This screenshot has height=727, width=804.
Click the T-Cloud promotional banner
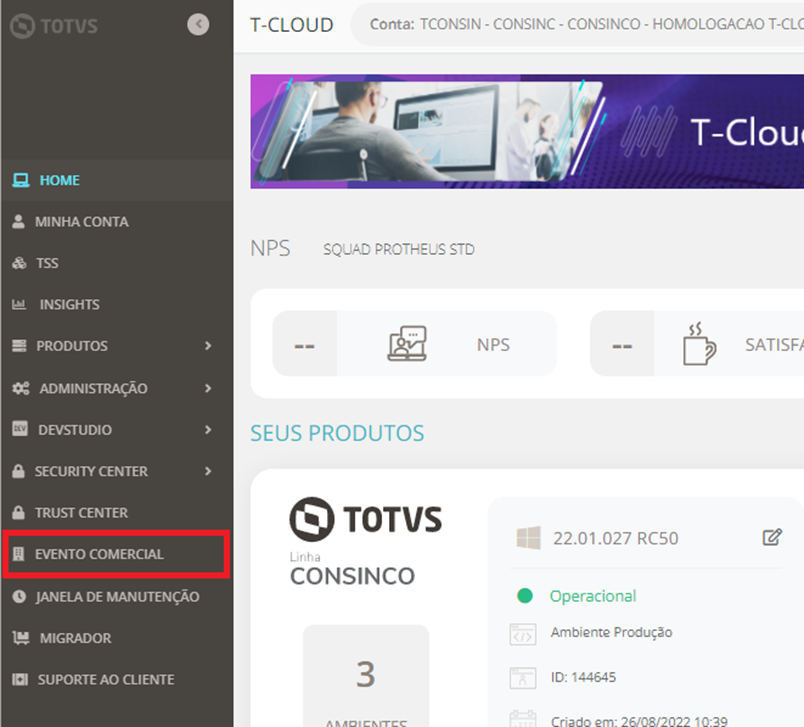click(x=527, y=132)
